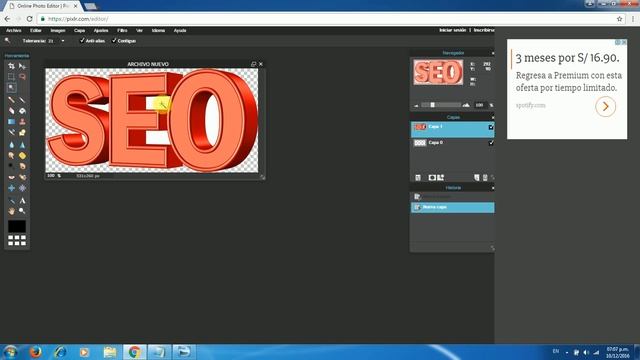Select the Spot Heal tool
640x360 pixels.
point(22,177)
